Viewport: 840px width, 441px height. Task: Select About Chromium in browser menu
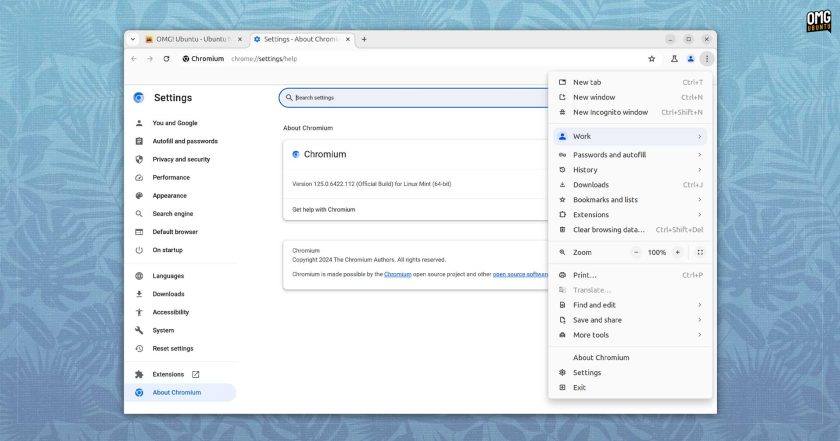[630, 358]
